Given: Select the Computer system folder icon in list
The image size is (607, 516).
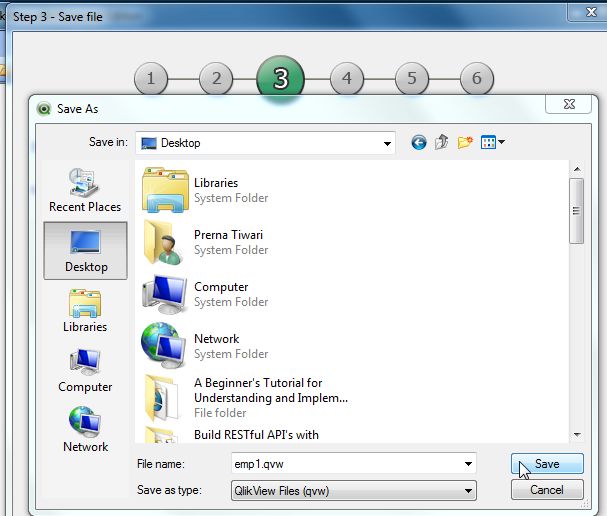Looking at the screenshot, I should [x=164, y=294].
